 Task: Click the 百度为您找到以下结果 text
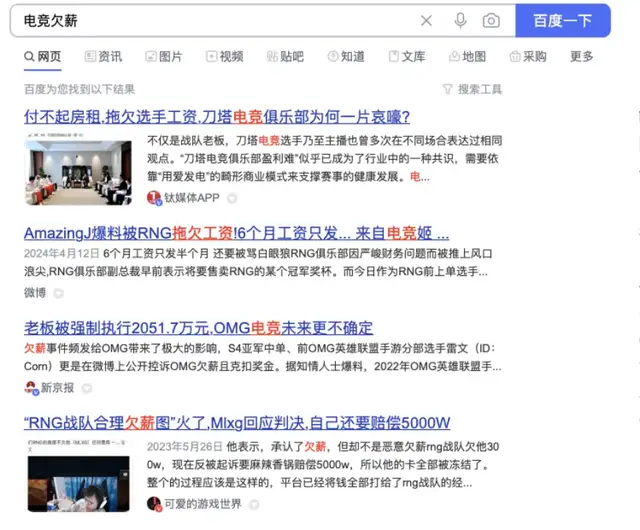(x=79, y=89)
